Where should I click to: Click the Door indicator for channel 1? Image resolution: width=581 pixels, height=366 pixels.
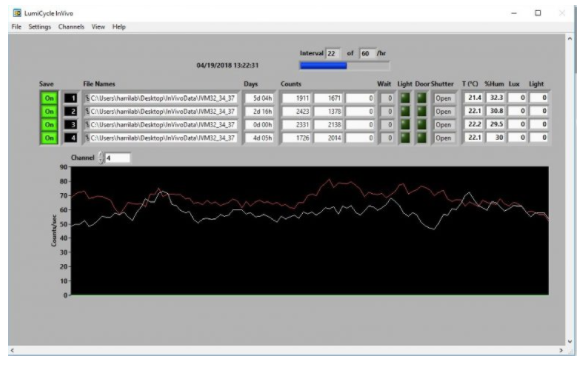point(422,98)
